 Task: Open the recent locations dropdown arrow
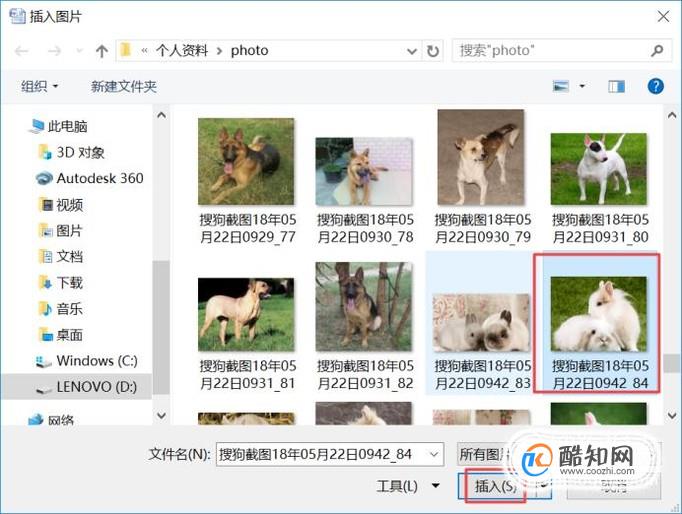pos(79,51)
